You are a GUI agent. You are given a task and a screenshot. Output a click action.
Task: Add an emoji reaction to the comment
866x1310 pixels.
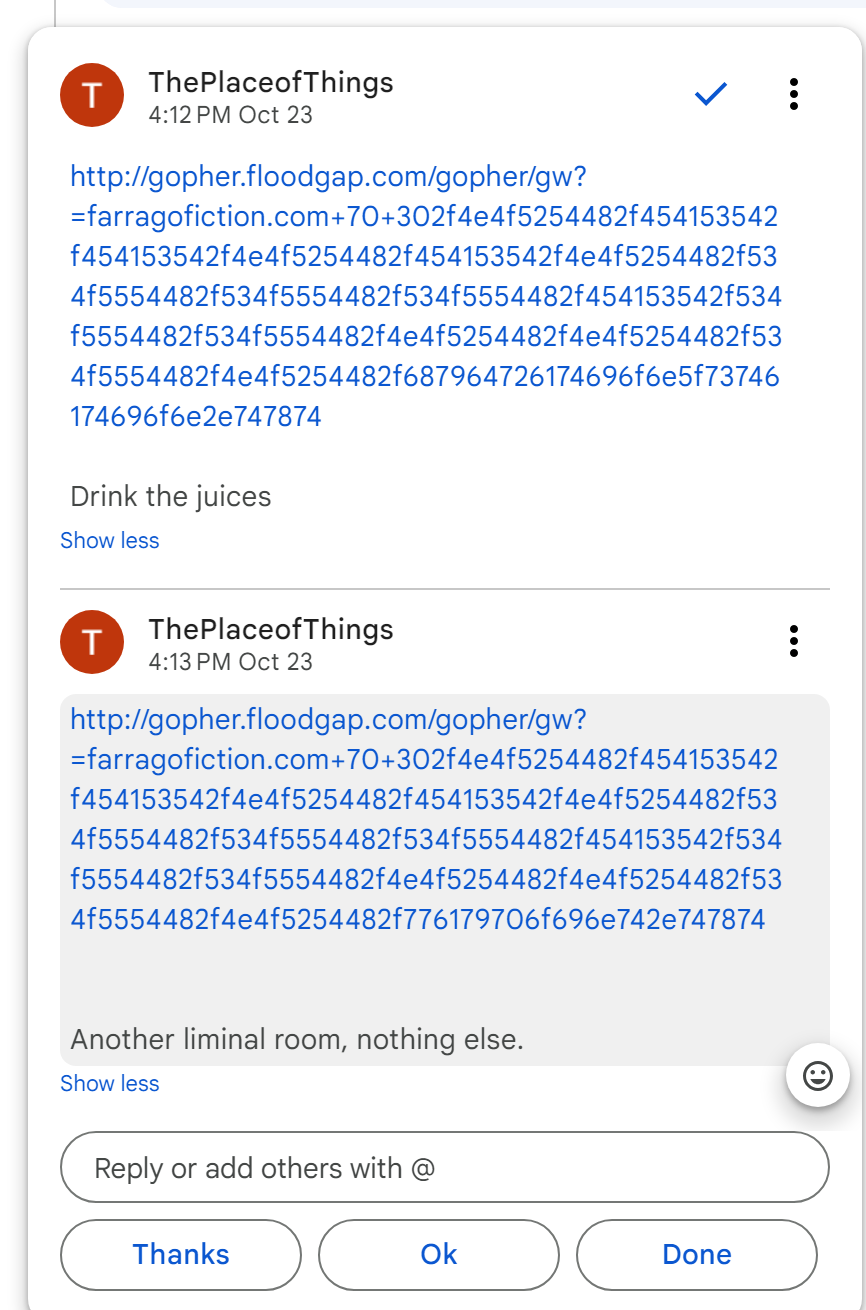(817, 1076)
